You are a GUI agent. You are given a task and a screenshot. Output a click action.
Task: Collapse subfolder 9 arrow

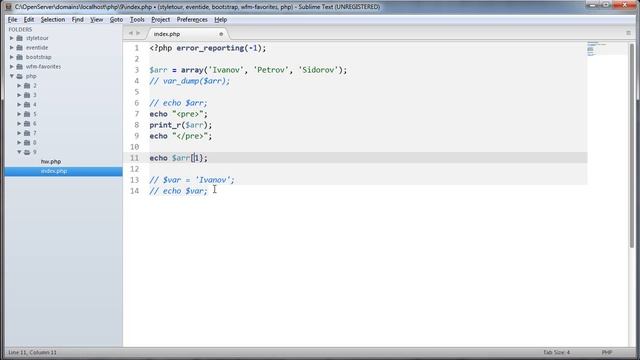point(19,152)
